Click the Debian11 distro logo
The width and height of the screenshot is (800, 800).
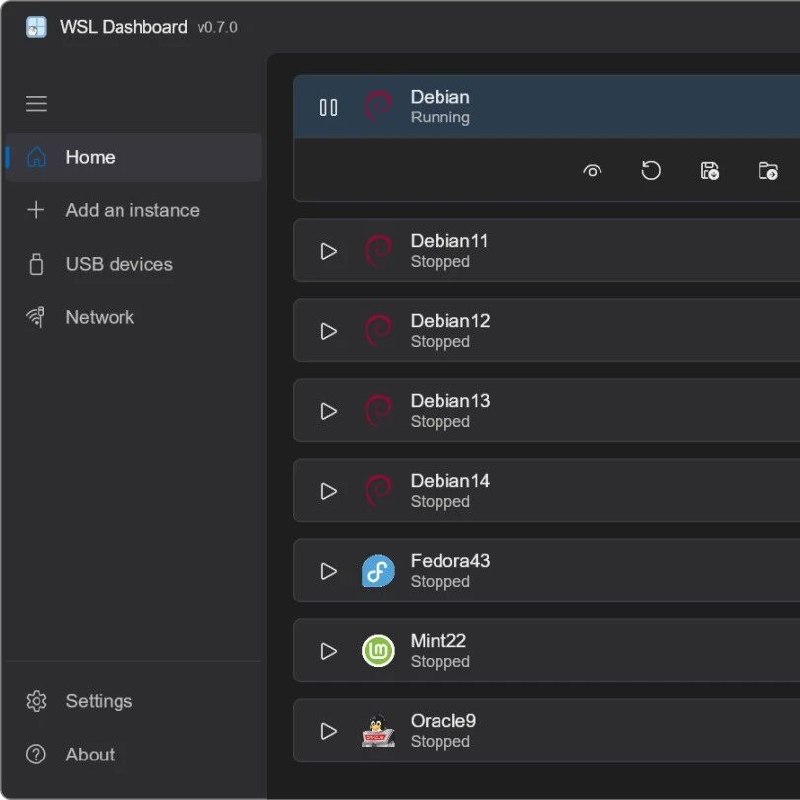pyautogui.click(x=379, y=251)
